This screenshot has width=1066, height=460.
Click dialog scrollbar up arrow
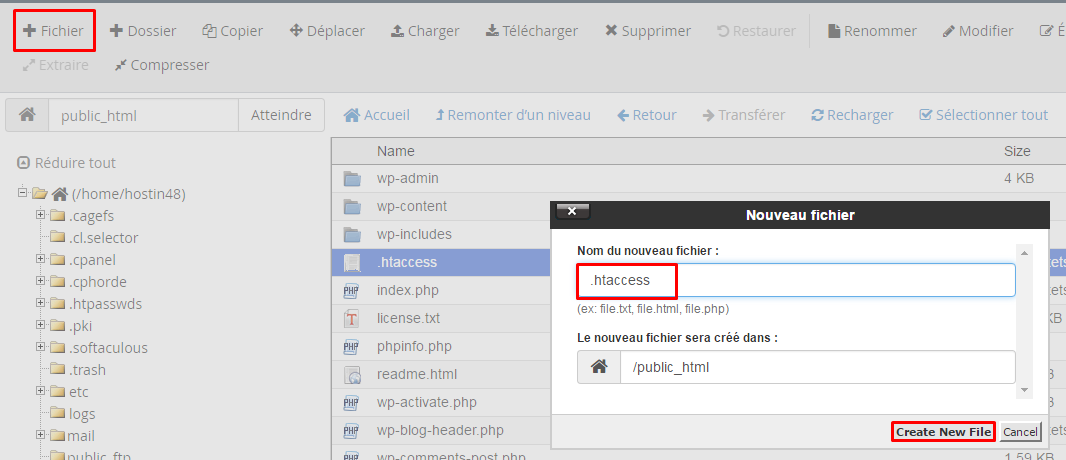(x=1025, y=253)
